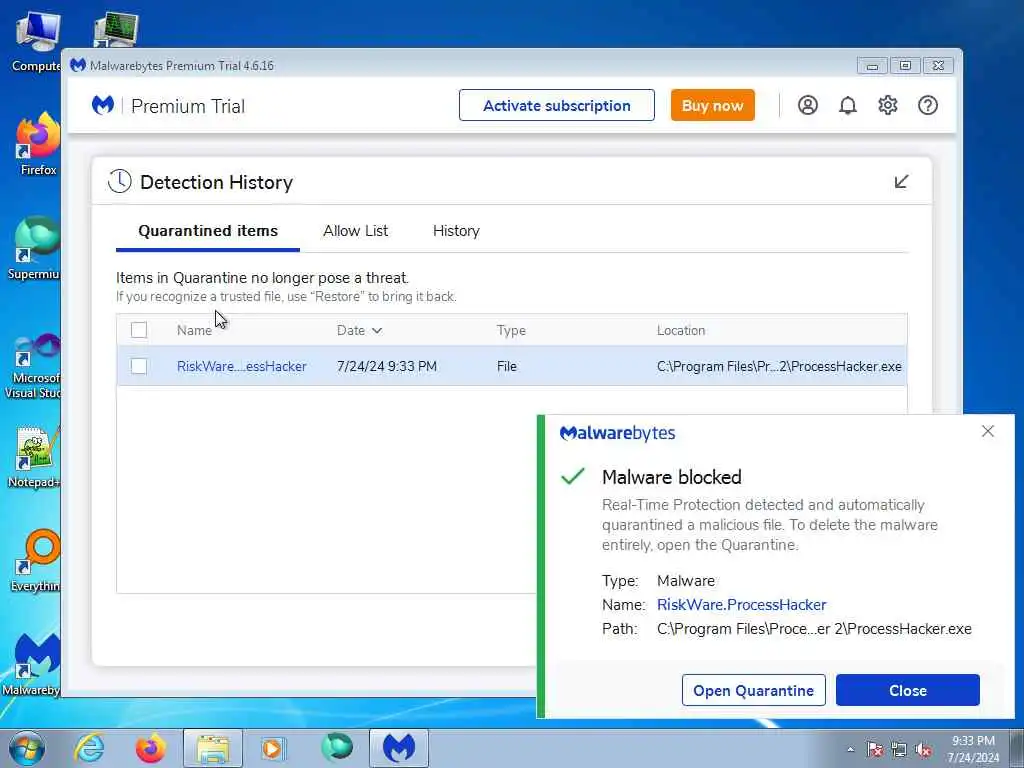Click the 7/24/24 9:33 PM date cell
1024x768 pixels.
point(387,366)
